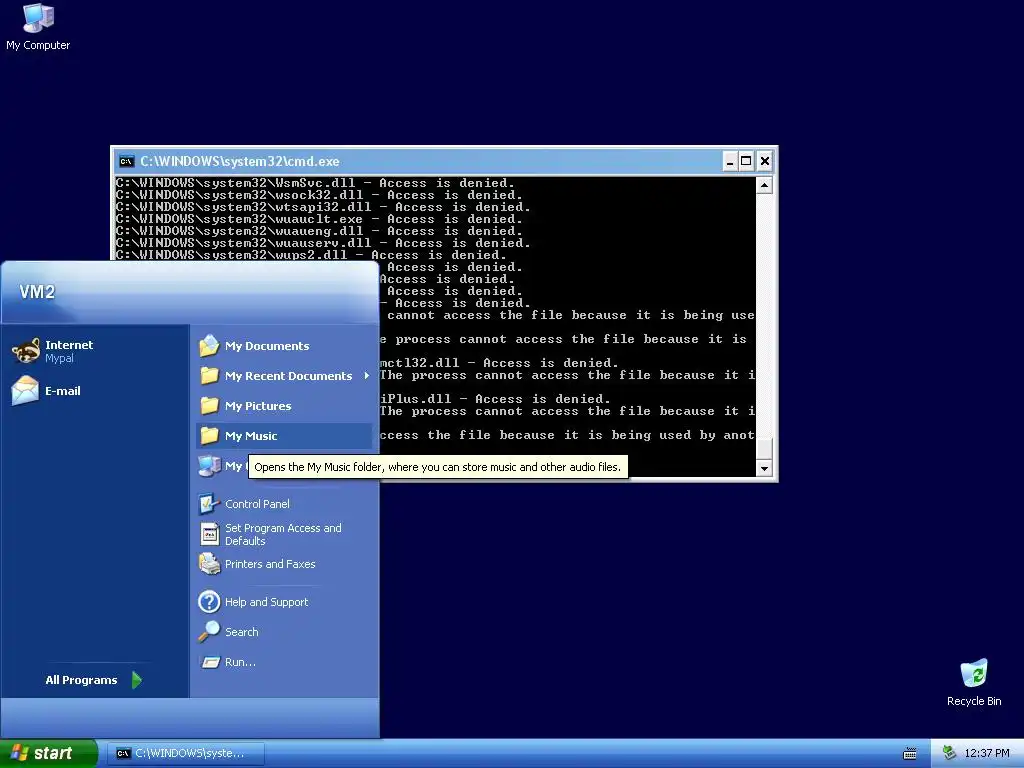Image resolution: width=1024 pixels, height=768 pixels.
Task: Click the My Documents folder icon
Action: click(x=209, y=345)
